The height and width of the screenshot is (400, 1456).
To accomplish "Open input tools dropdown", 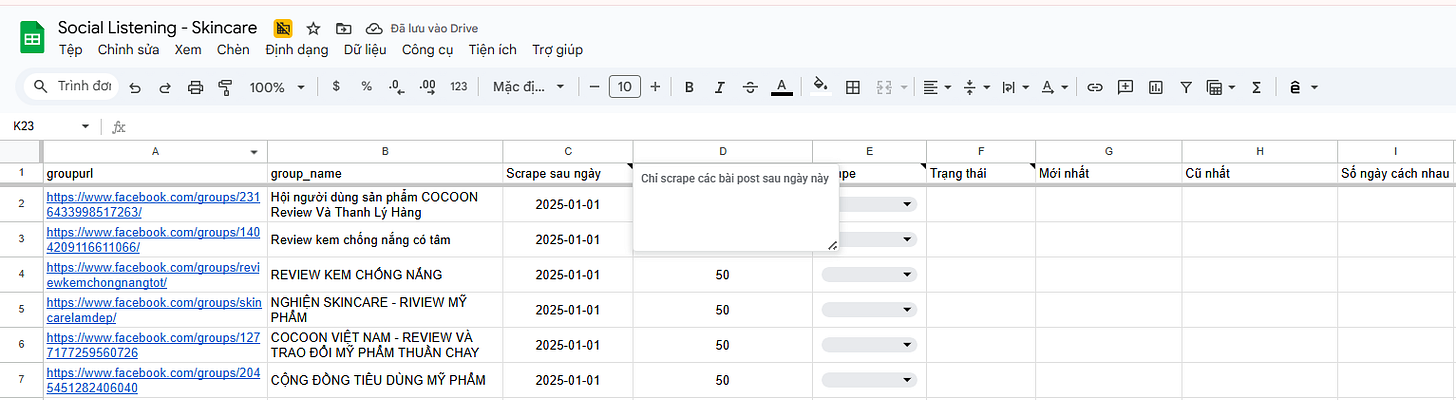I will pyautogui.click(x=1303, y=87).
